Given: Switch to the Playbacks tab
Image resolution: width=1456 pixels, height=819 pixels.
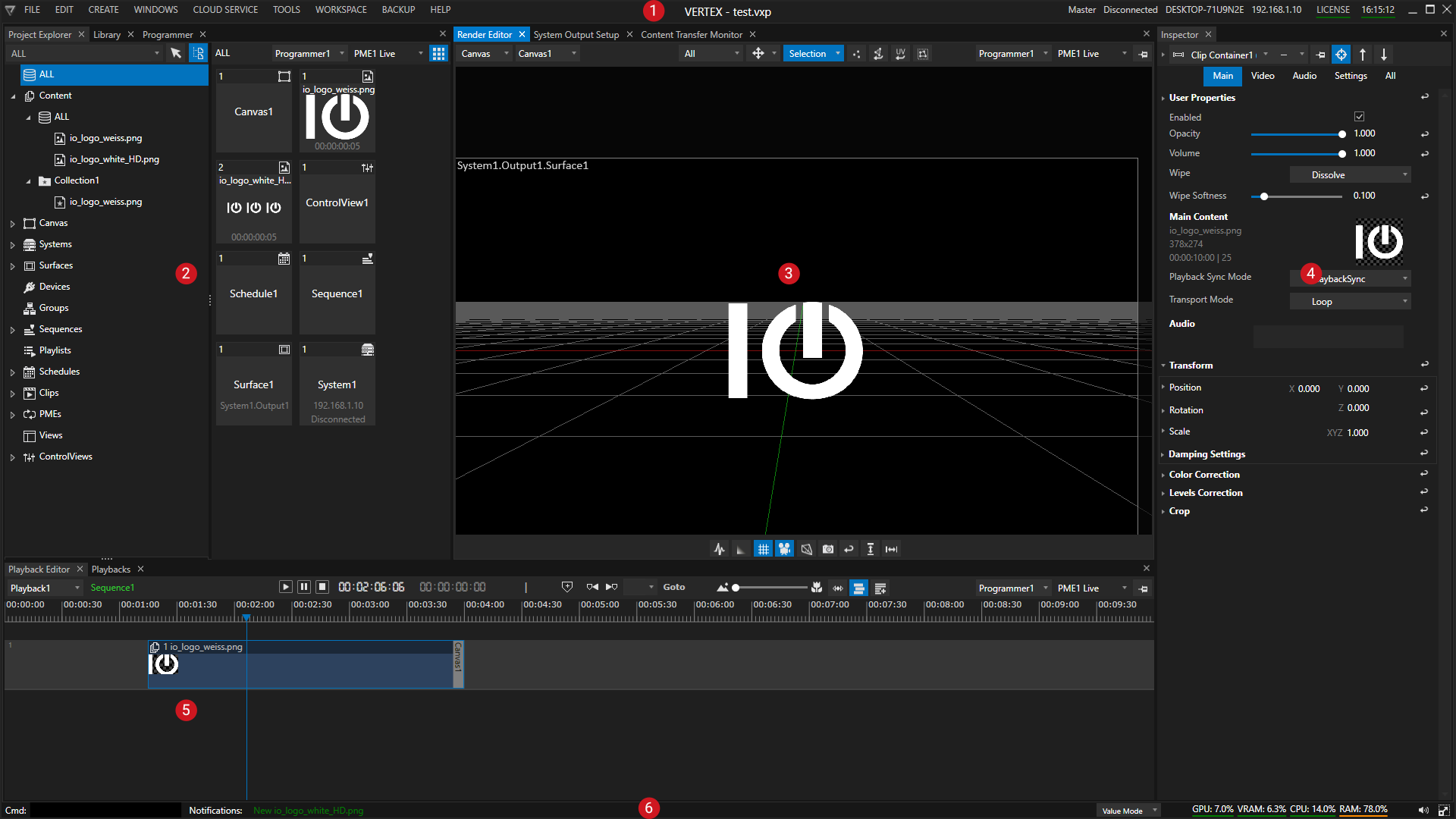Looking at the screenshot, I should tap(111, 570).
